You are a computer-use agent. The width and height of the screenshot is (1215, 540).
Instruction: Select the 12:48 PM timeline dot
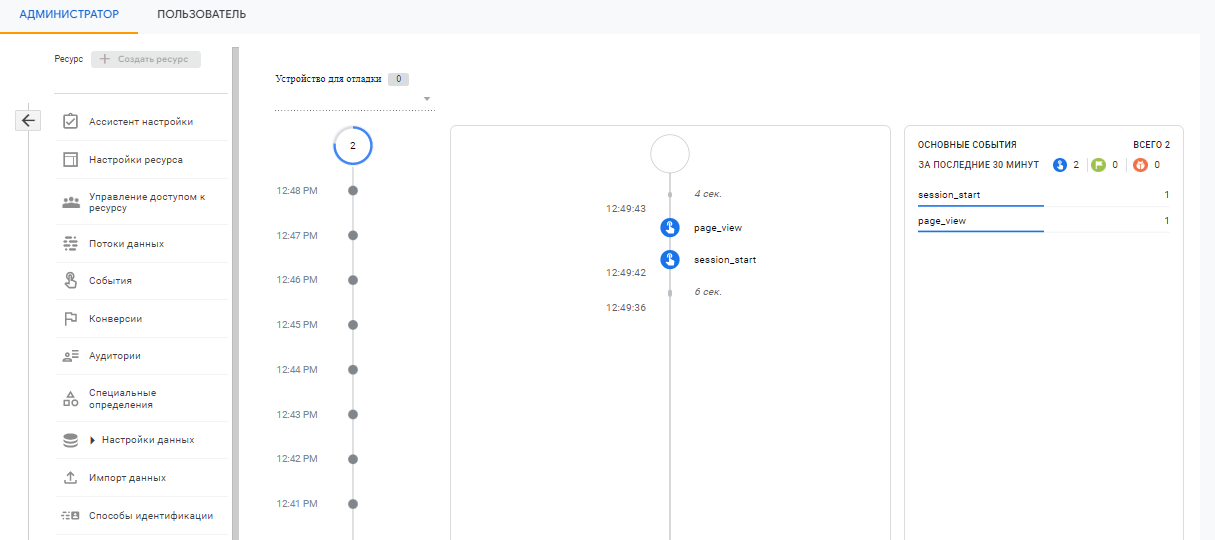coord(353,190)
